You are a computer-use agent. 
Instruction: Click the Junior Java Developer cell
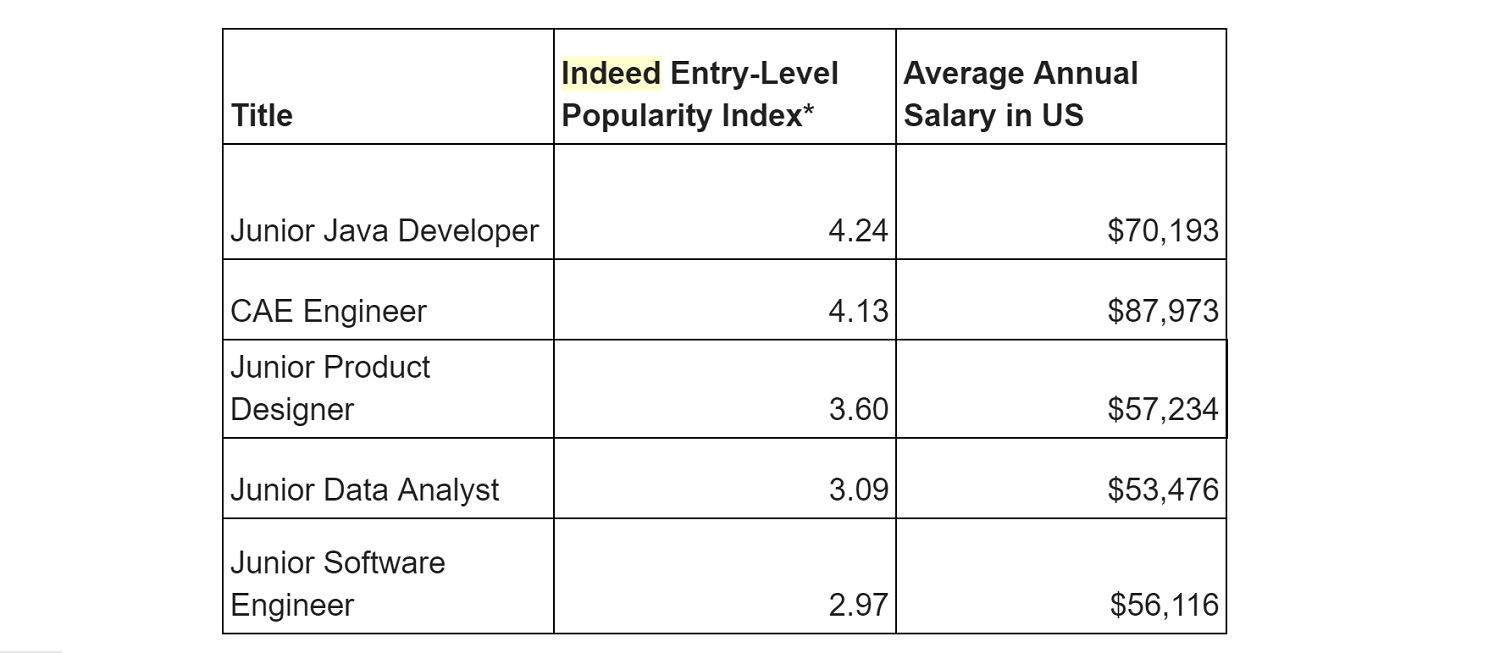[x=384, y=231]
